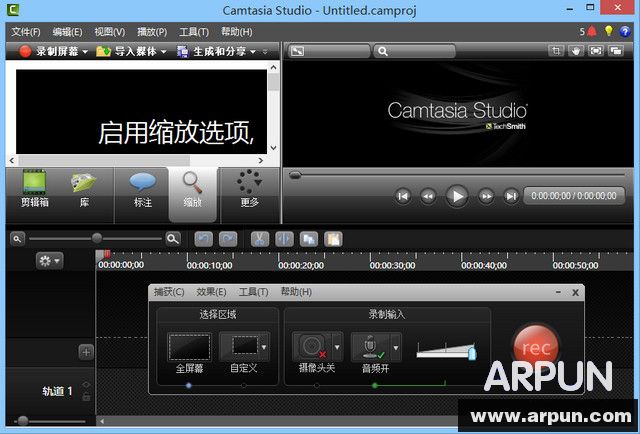Open the 编辑(E) menu

coord(67,32)
